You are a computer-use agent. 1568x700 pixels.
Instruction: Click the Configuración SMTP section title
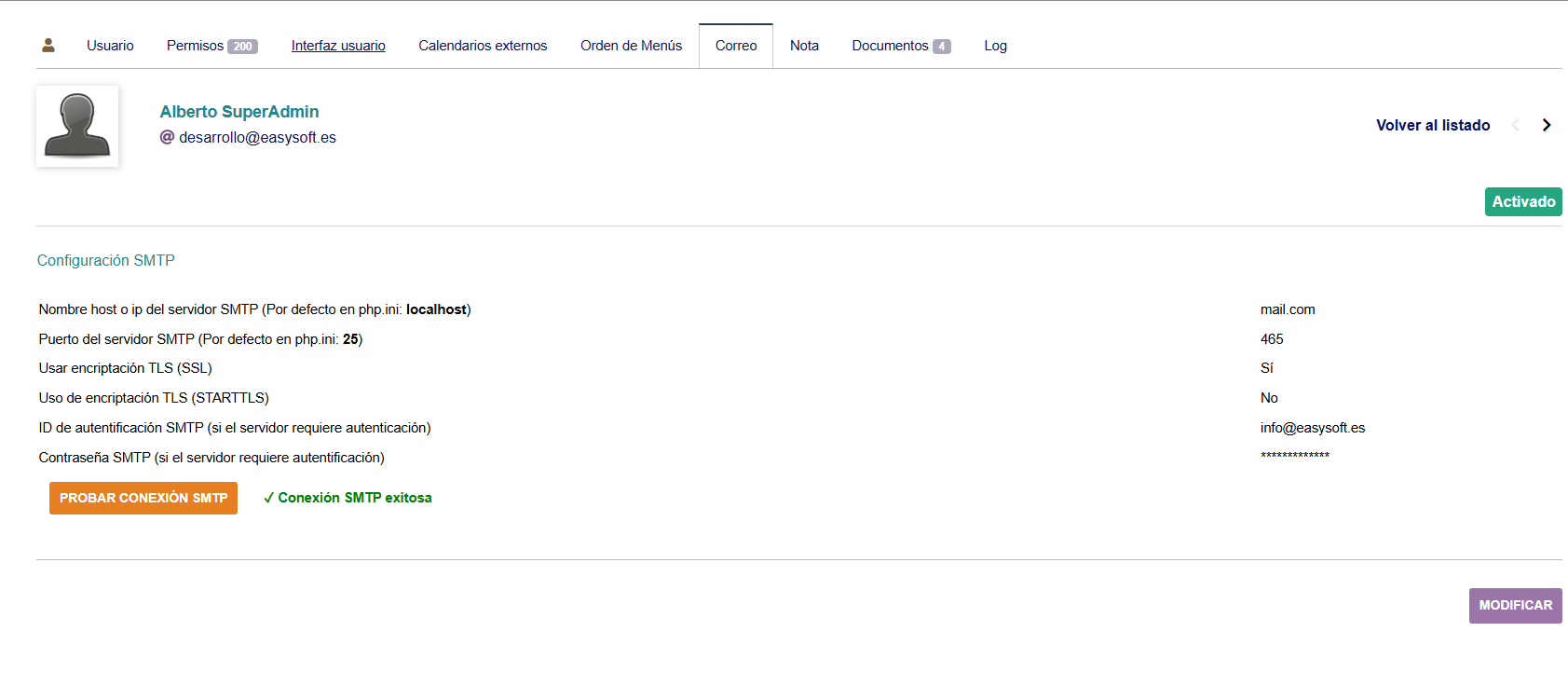pyautogui.click(x=106, y=260)
